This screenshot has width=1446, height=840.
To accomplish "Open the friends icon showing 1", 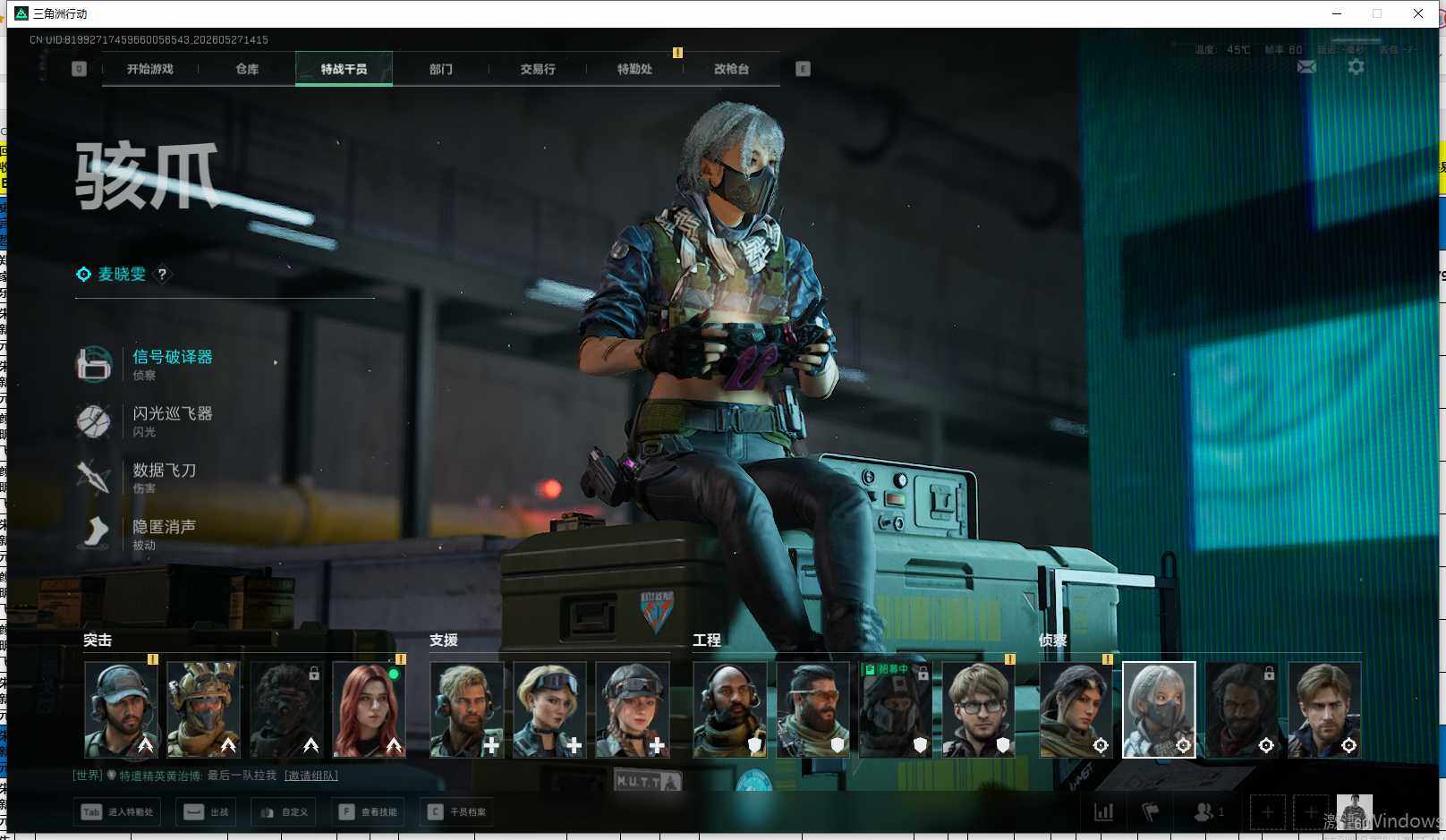I will click(x=1208, y=812).
